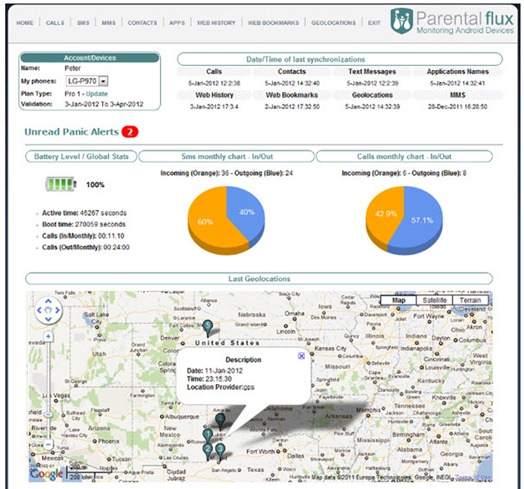Switch the map to Map view
This screenshot has height=489, width=524.
[x=399, y=300]
